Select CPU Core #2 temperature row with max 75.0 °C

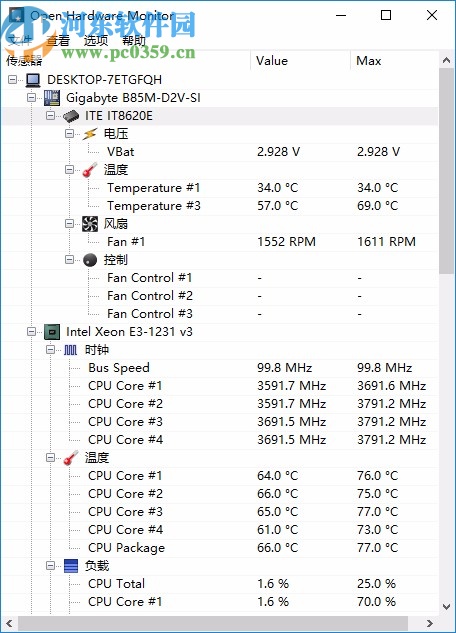[220, 494]
